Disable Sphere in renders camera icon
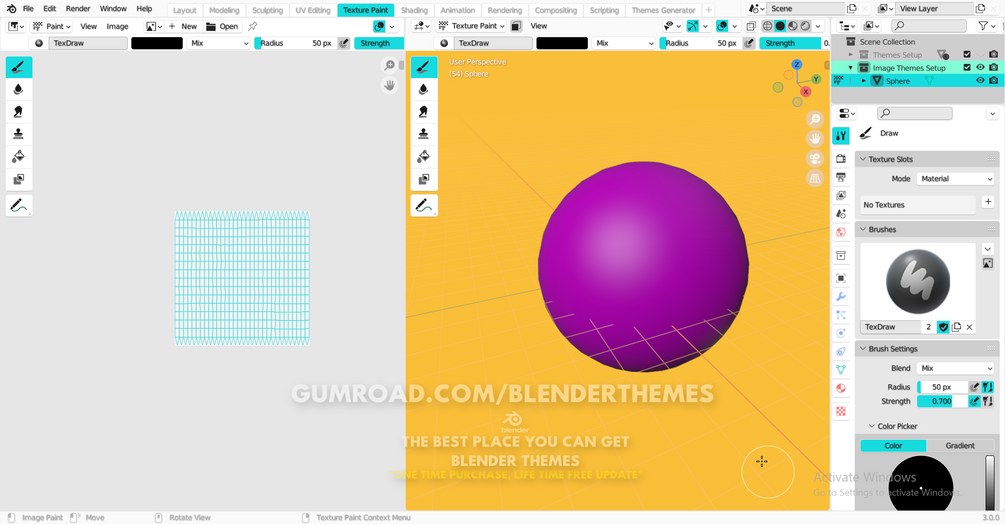The image size is (1005, 524). 993,81
